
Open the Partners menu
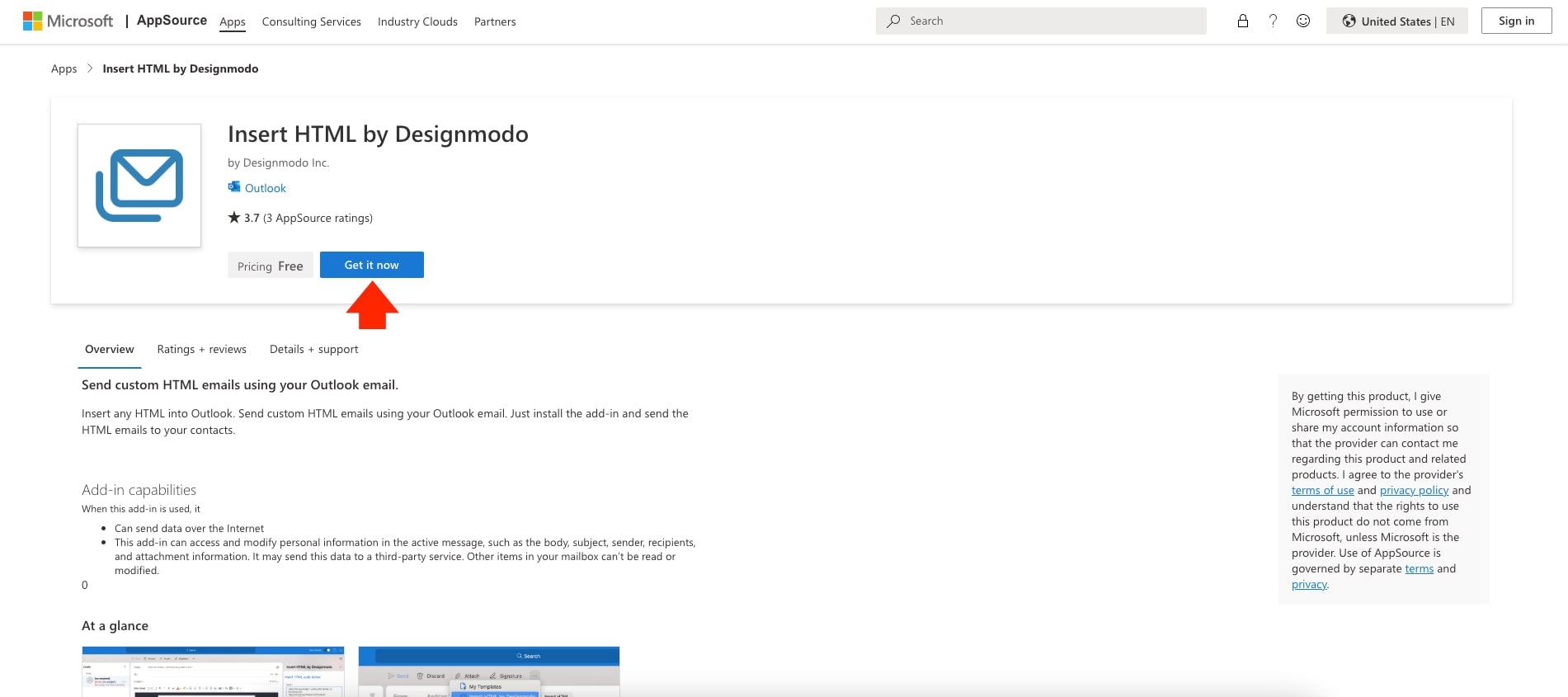click(495, 21)
